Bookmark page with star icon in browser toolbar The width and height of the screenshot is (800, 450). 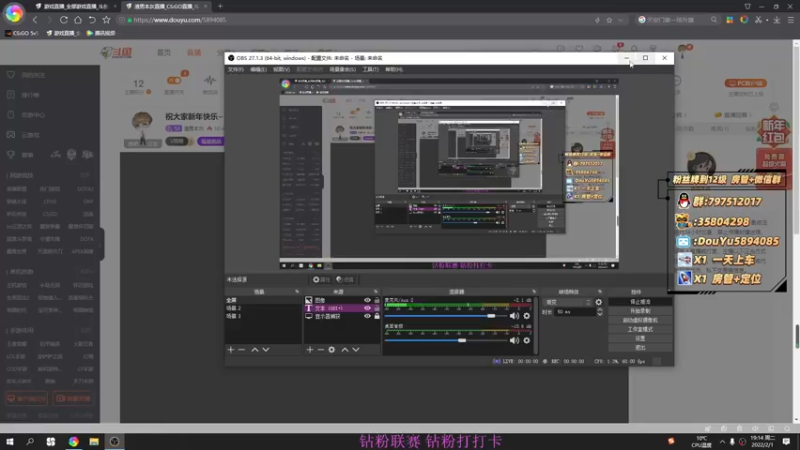point(106,20)
